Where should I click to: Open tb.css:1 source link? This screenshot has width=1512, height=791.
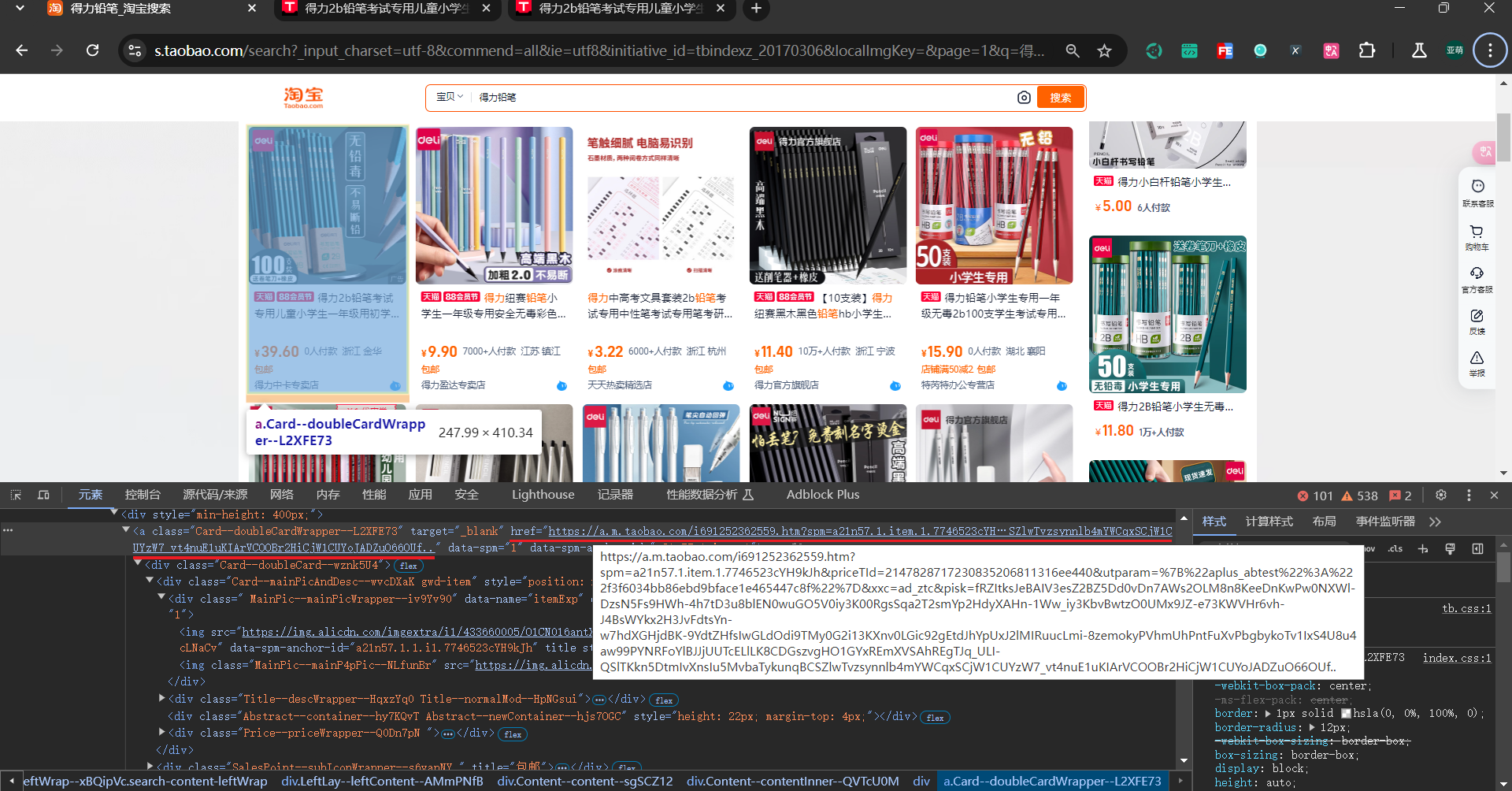click(x=1466, y=608)
